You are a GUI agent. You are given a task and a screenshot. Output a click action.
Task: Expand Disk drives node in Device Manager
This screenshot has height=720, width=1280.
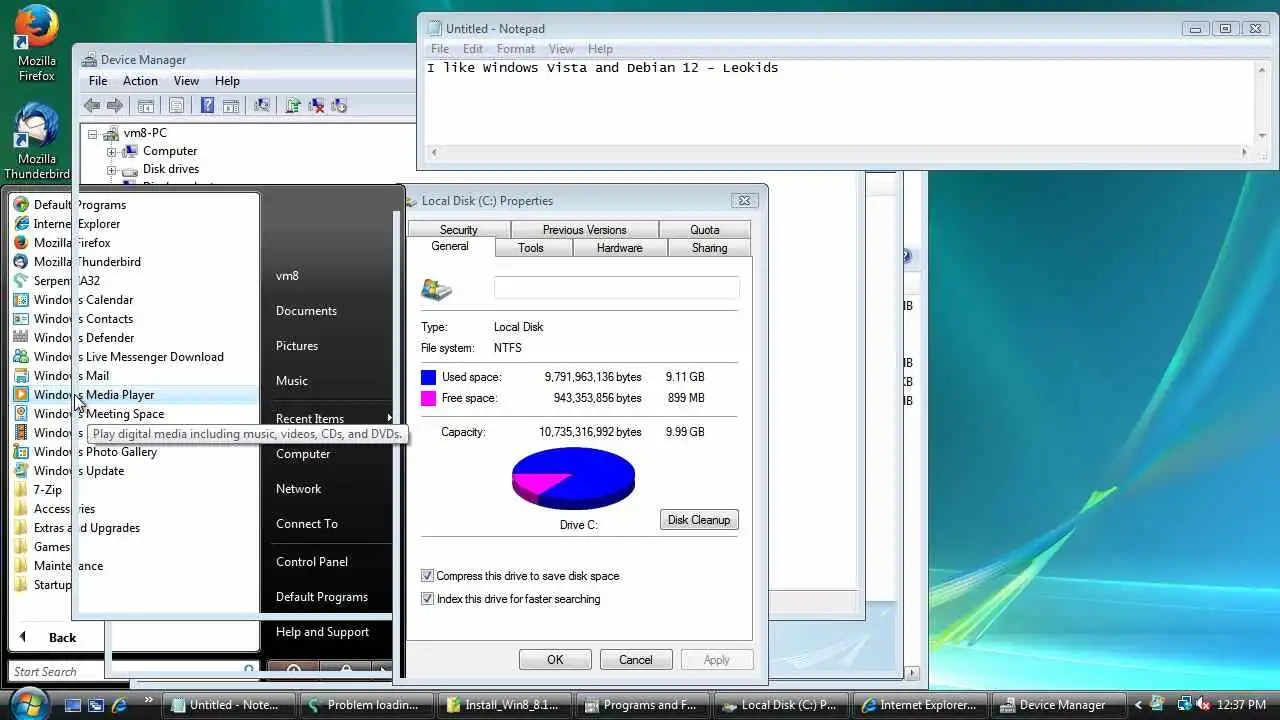(x=112, y=170)
